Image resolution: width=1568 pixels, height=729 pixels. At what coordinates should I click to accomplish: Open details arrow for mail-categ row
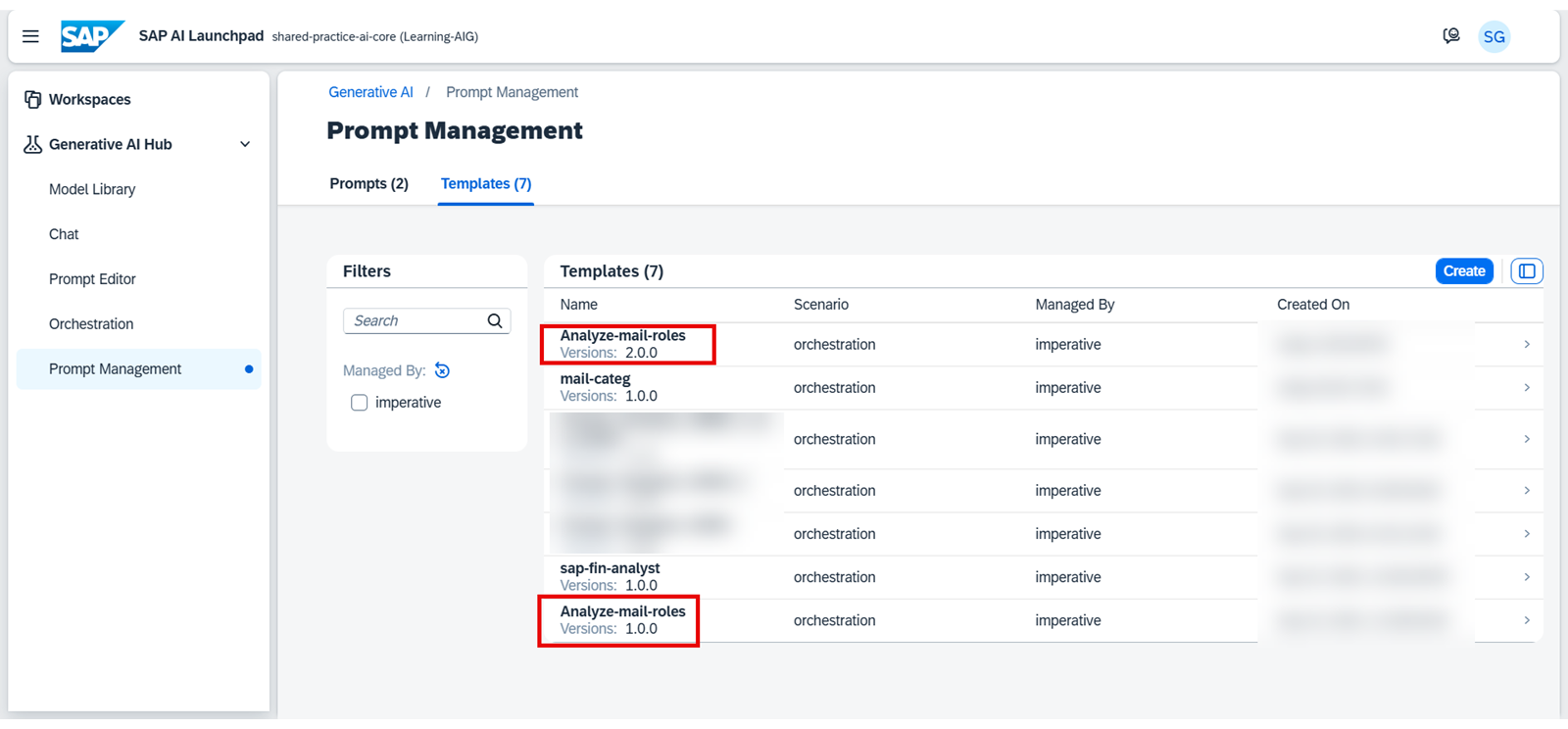tap(1527, 388)
